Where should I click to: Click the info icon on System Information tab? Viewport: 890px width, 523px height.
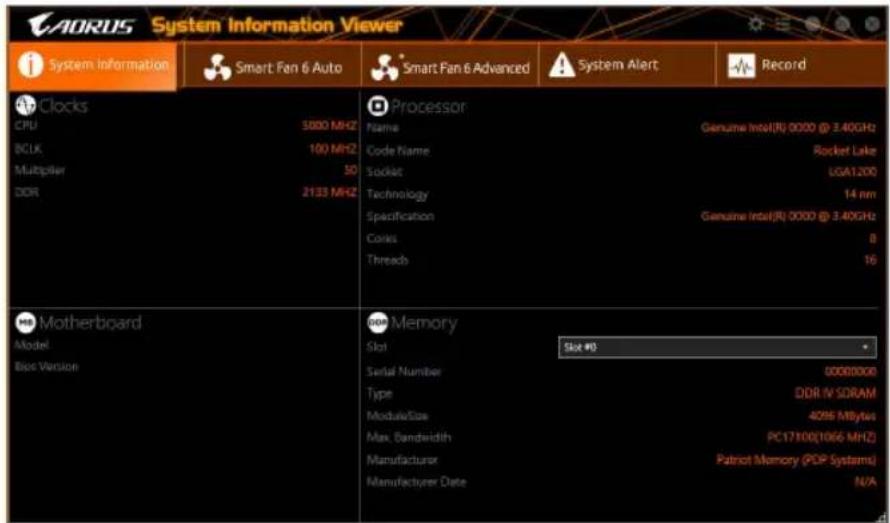[30, 65]
